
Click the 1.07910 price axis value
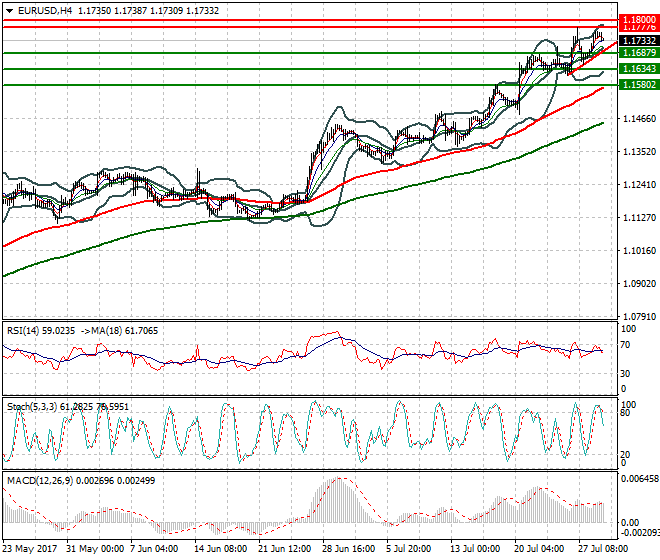(x=639, y=316)
